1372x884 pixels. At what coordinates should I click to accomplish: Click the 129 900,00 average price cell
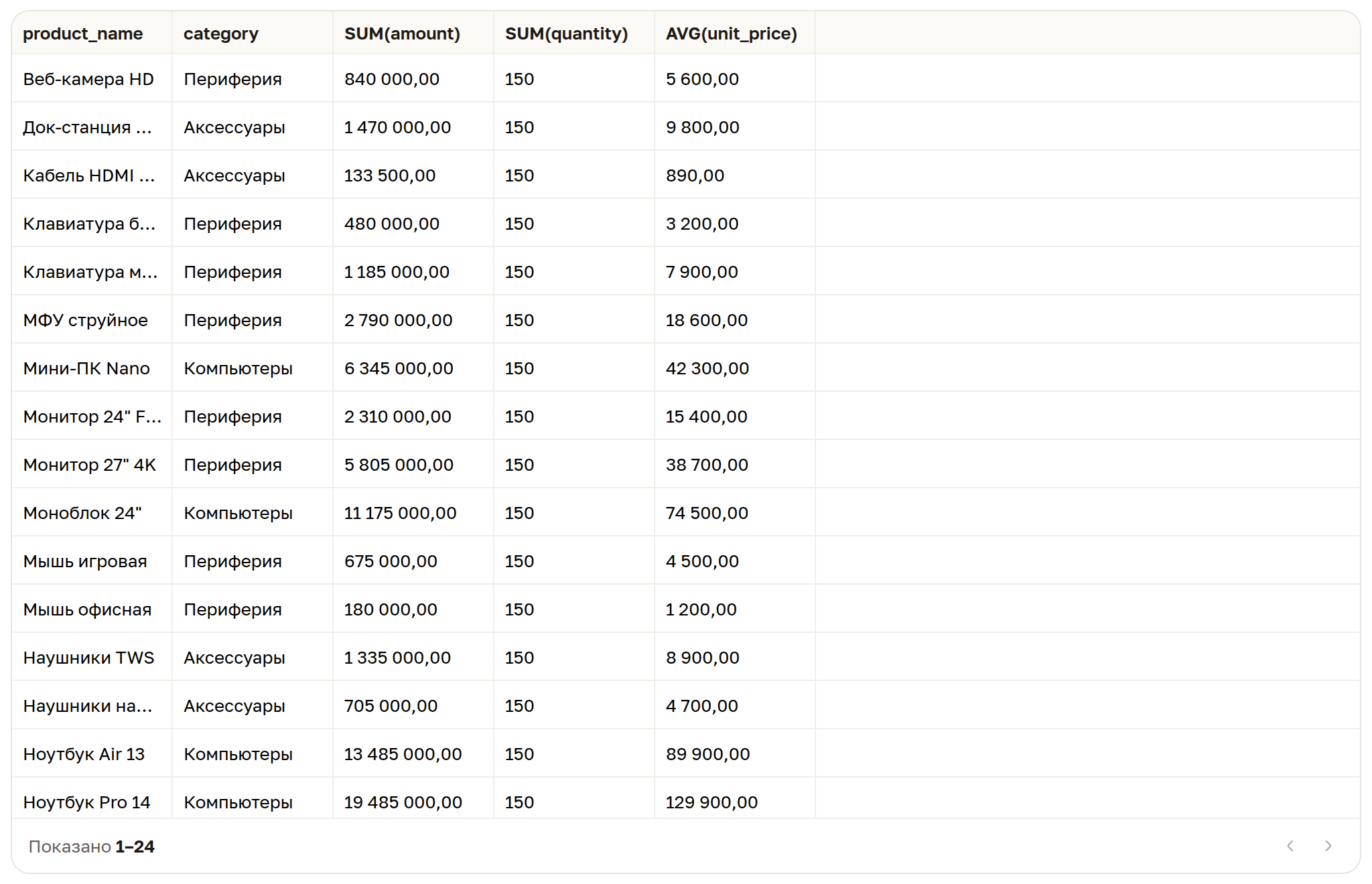tap(735, 799)
